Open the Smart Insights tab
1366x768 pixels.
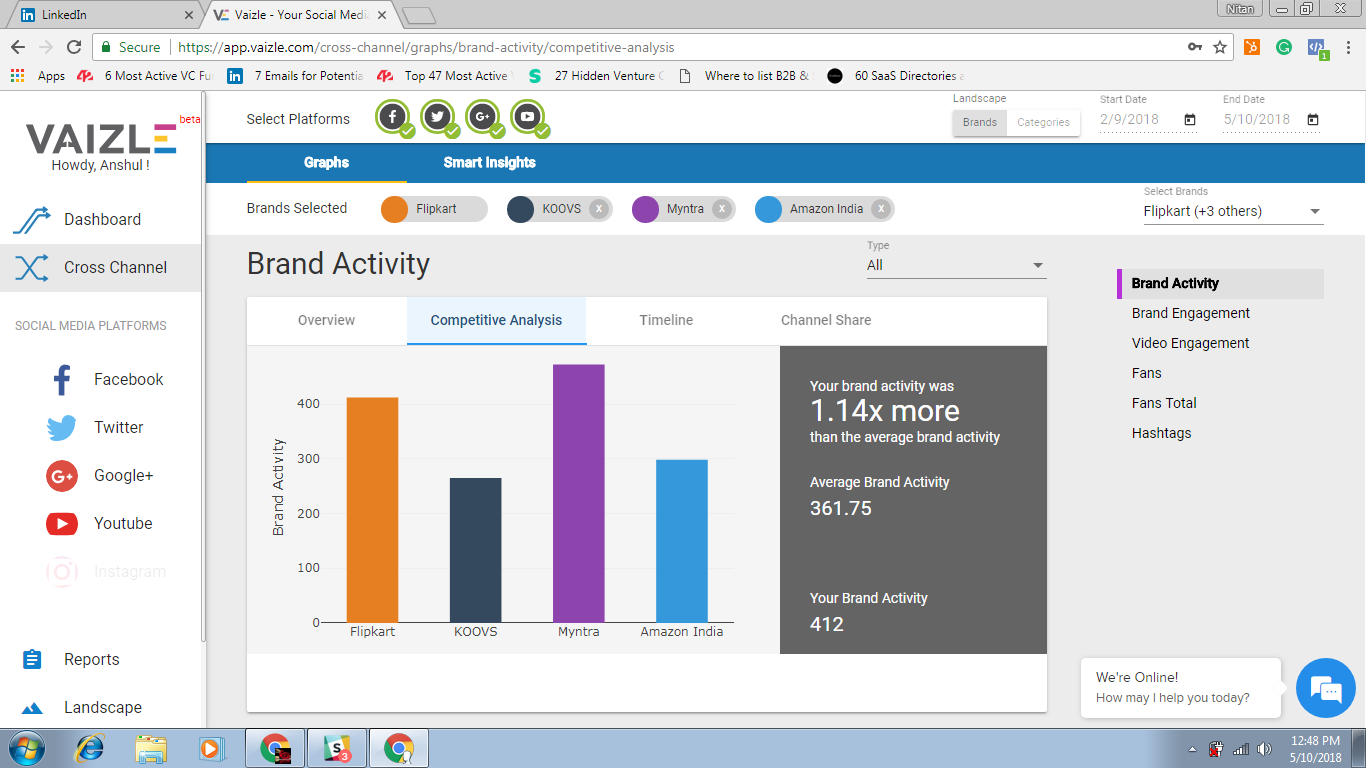(x=490, y=162)
